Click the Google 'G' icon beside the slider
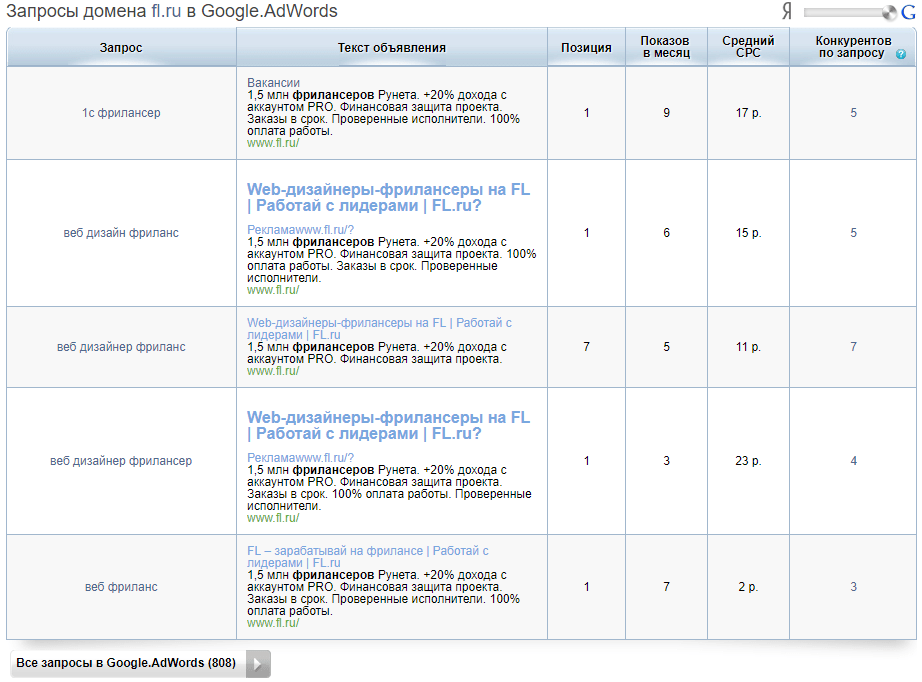Image resolution: width=922 pixels, height=682 pixels. click(x=908, y=12)
